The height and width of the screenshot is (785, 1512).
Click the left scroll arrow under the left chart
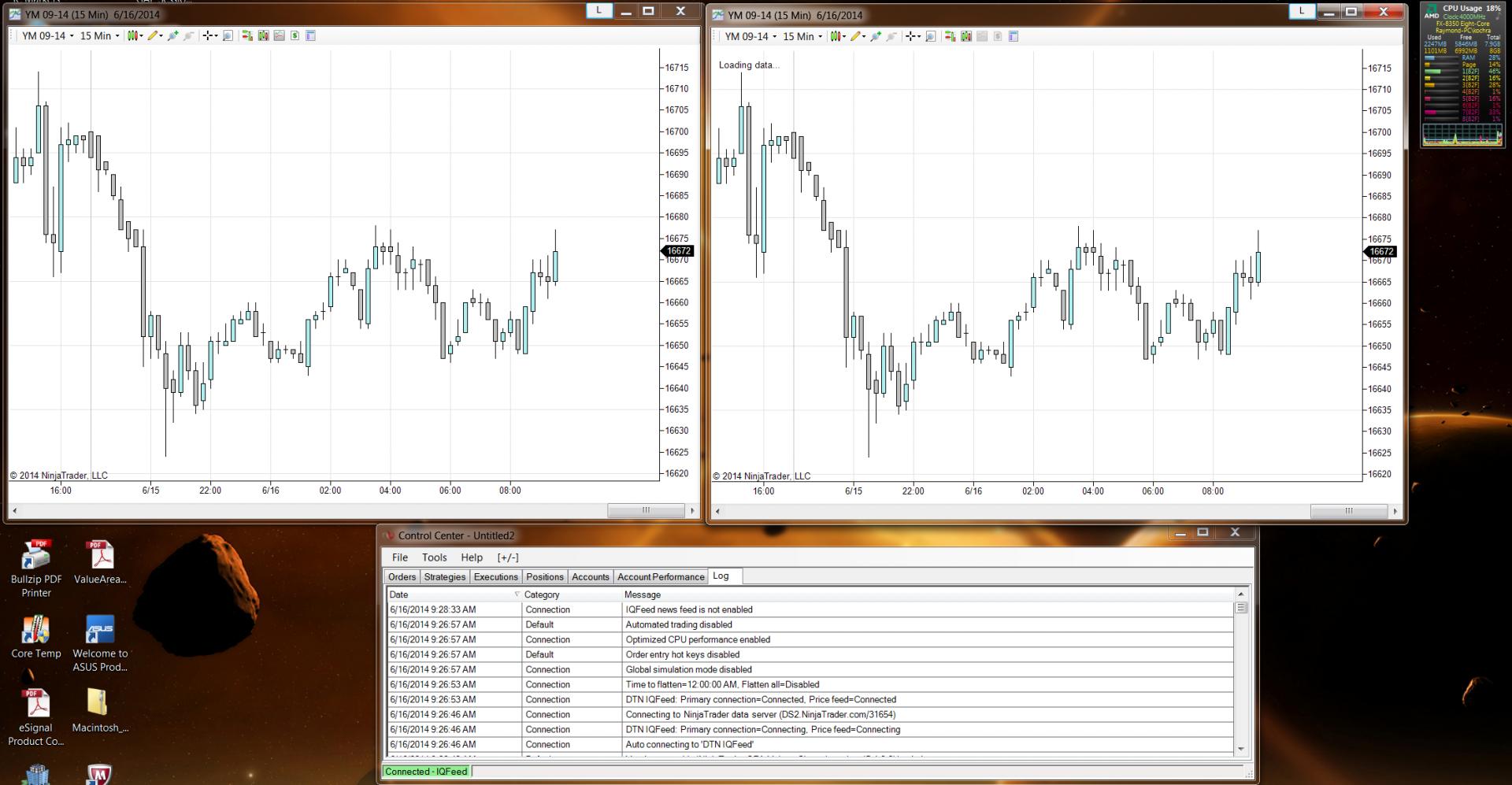(x=14, y=510)
